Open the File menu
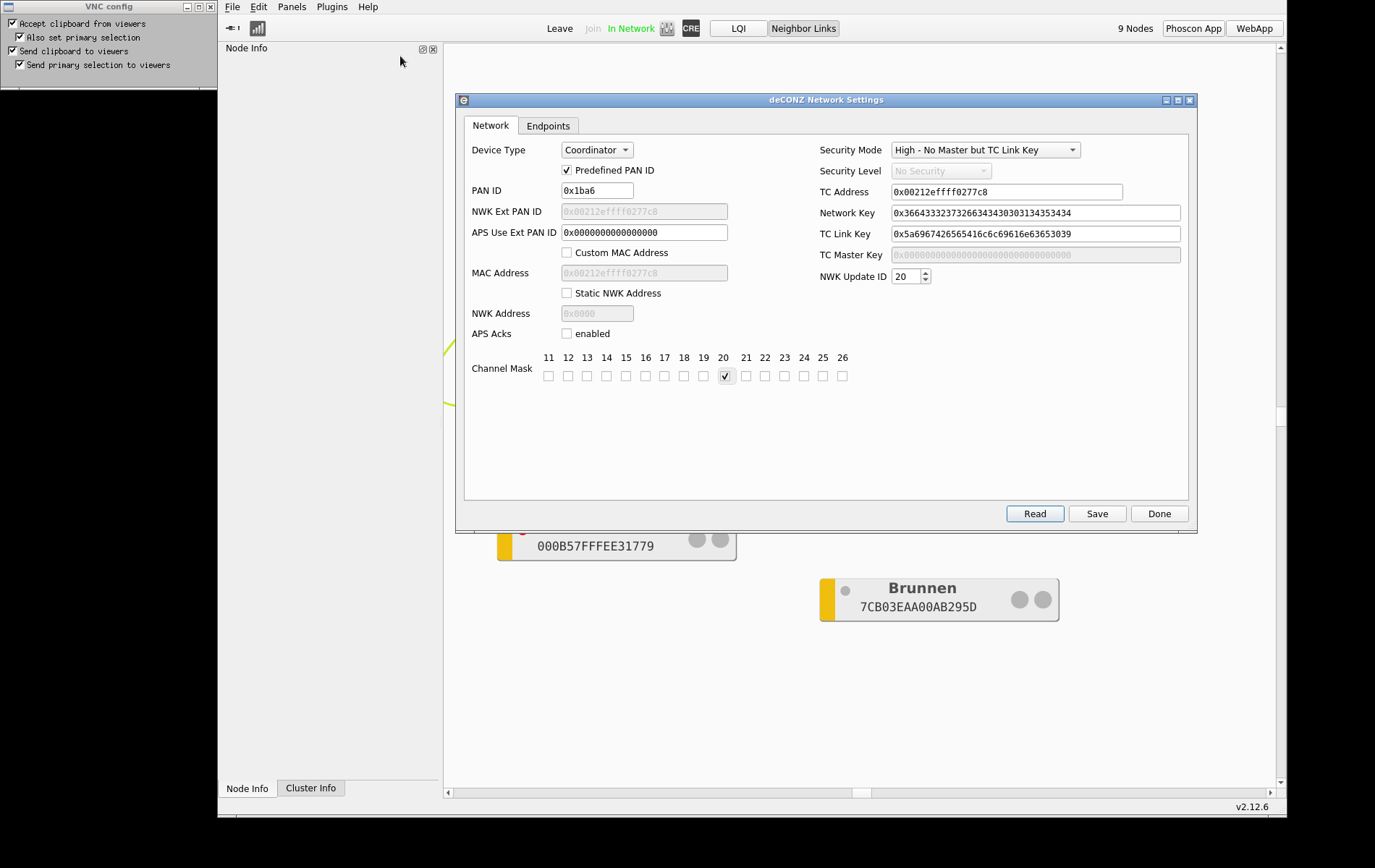Screen dimensions: 1375x868 pos(232,7)
